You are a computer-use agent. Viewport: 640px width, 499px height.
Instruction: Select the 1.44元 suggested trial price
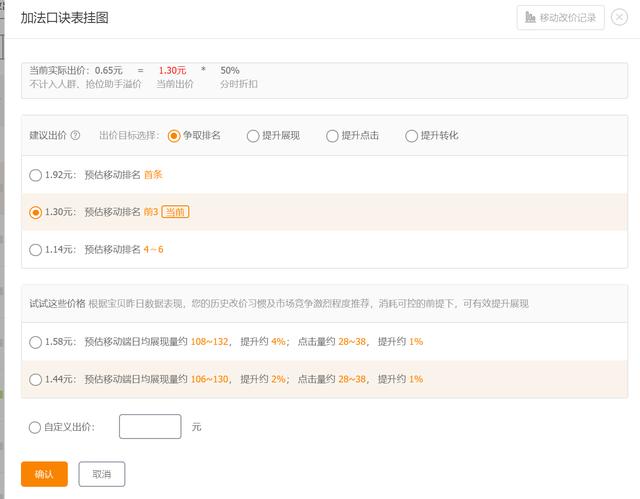pyautogui.click(x=36, y=380)
